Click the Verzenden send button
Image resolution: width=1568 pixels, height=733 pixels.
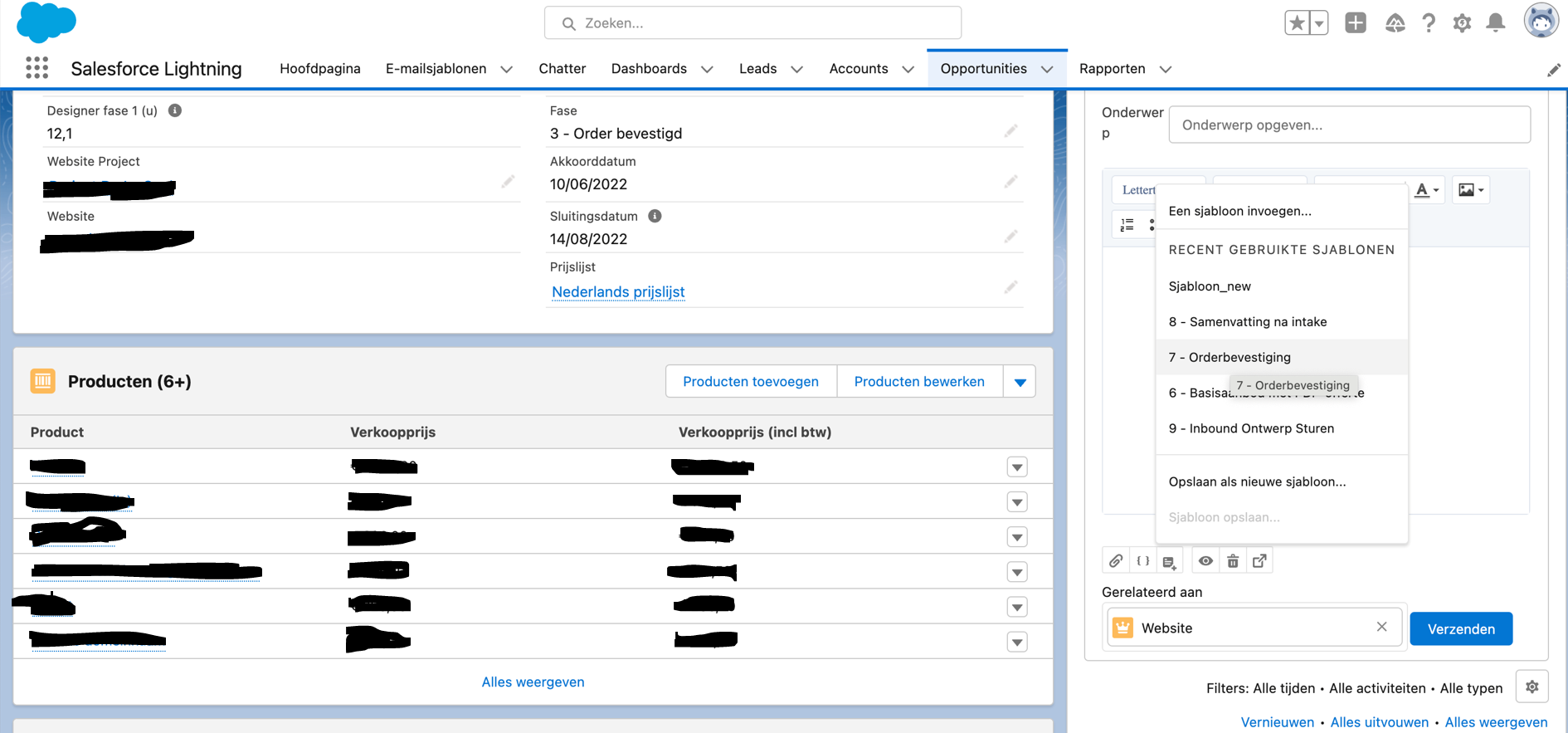pyautogui.click(x=1461, y=628)
